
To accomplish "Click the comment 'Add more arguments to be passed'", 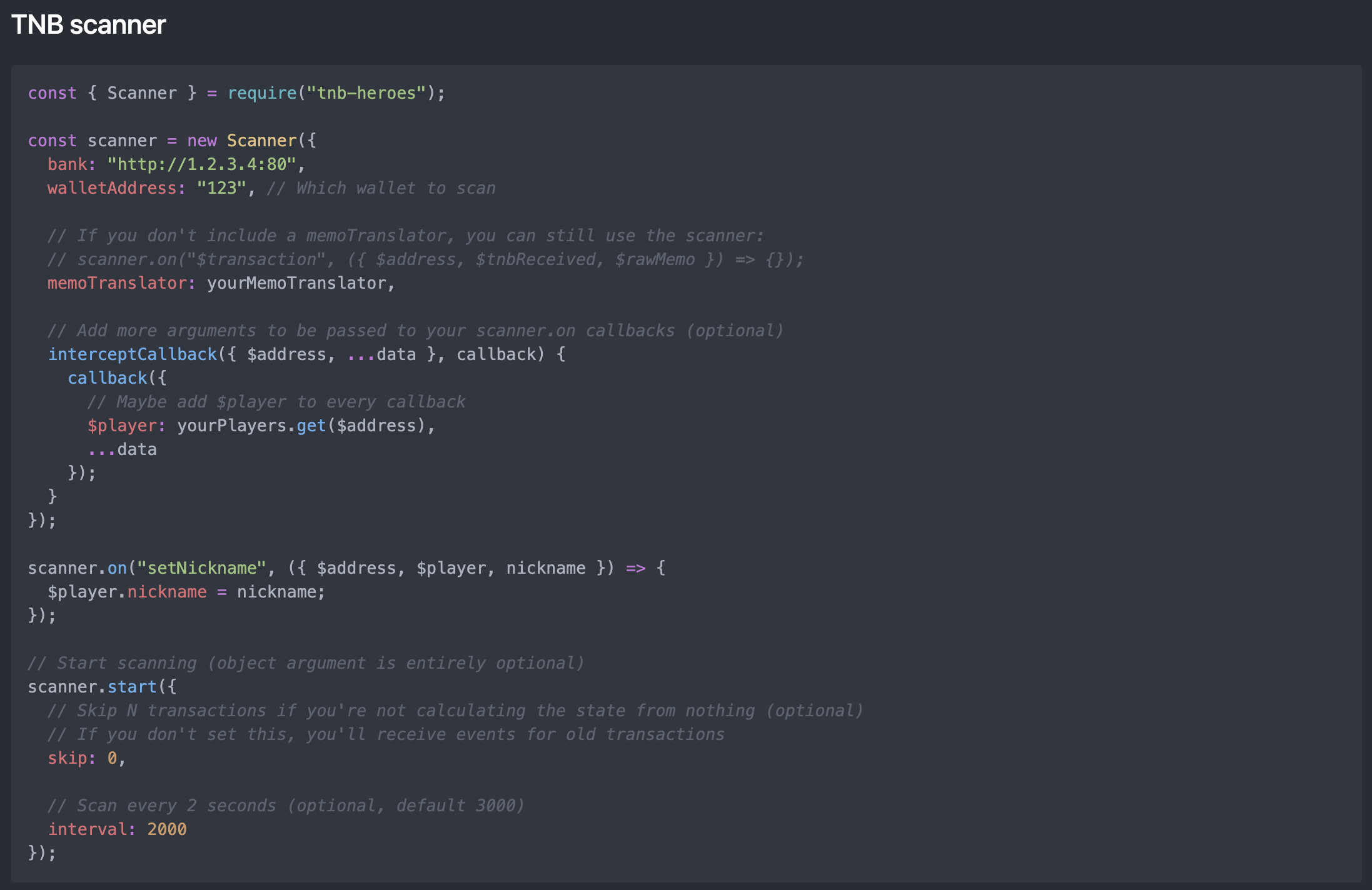I will click(416, 331).
